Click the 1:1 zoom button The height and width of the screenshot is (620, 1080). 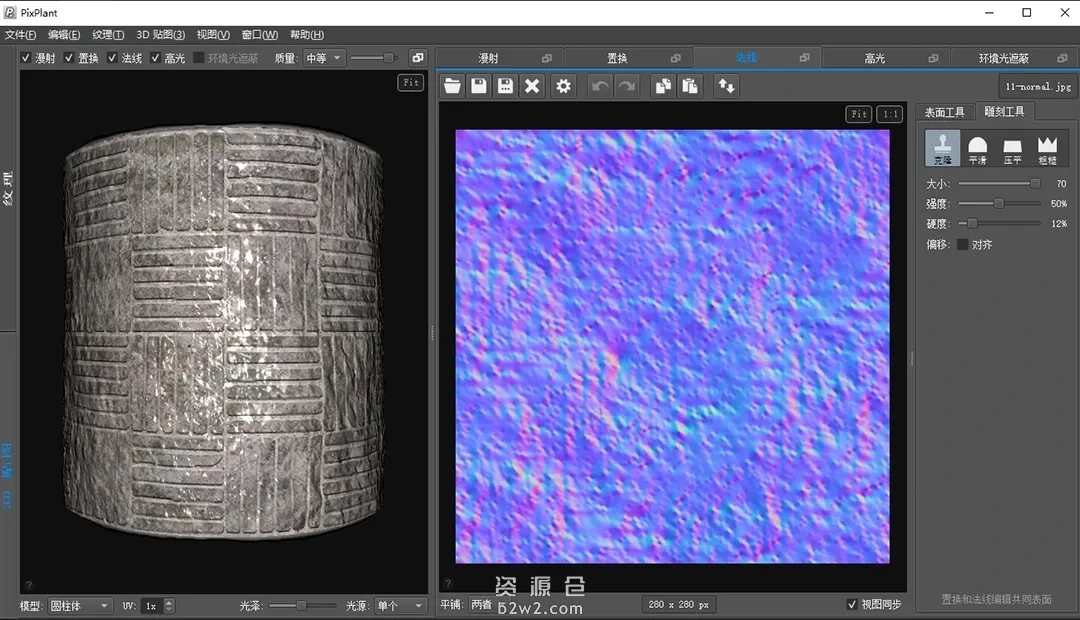coord(889,114)
